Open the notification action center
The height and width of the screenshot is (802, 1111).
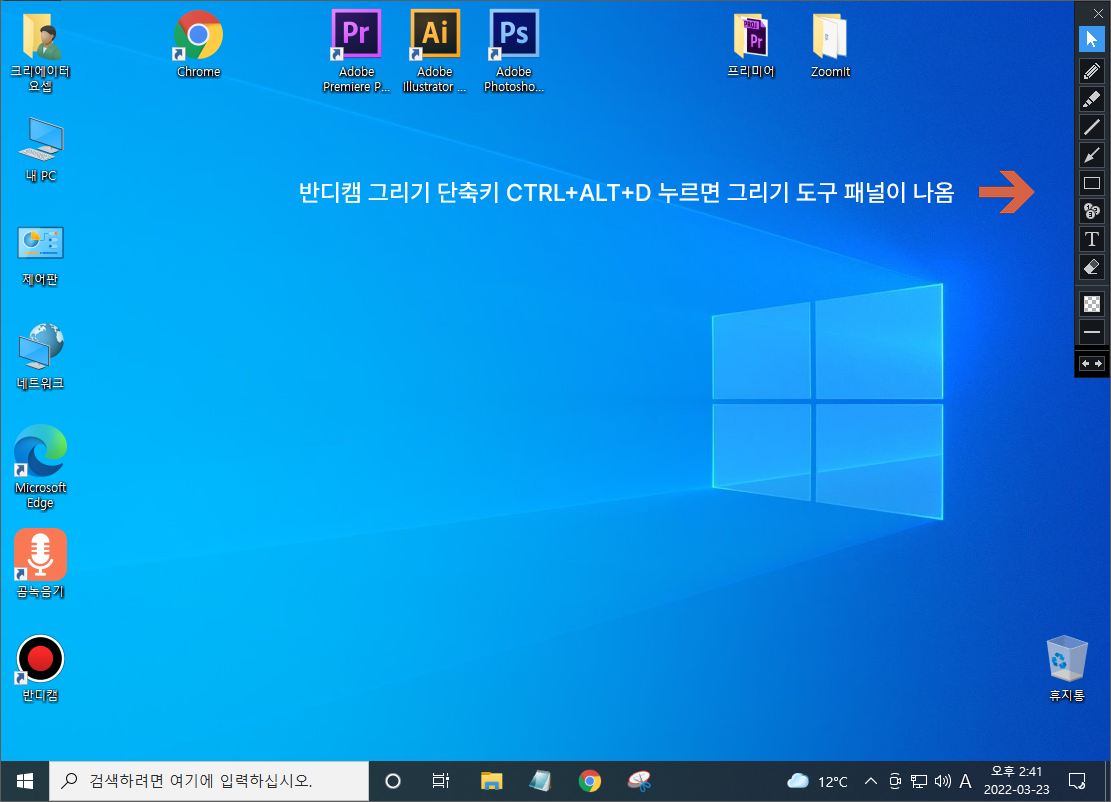1077,781
